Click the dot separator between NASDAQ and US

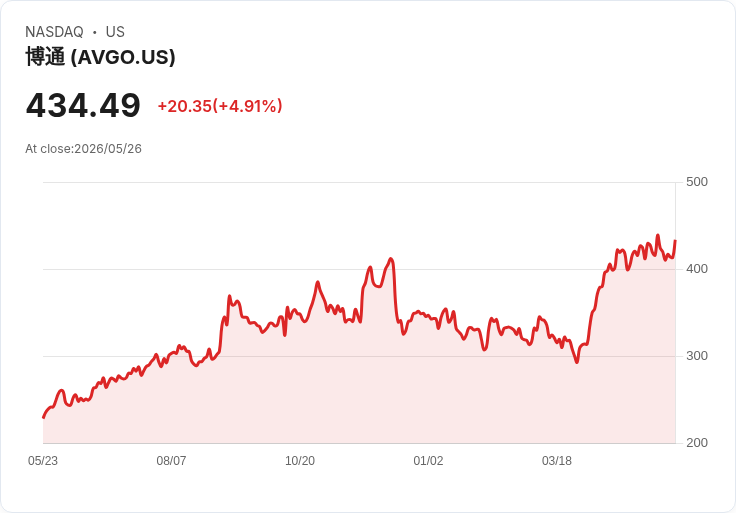(95, 32)
